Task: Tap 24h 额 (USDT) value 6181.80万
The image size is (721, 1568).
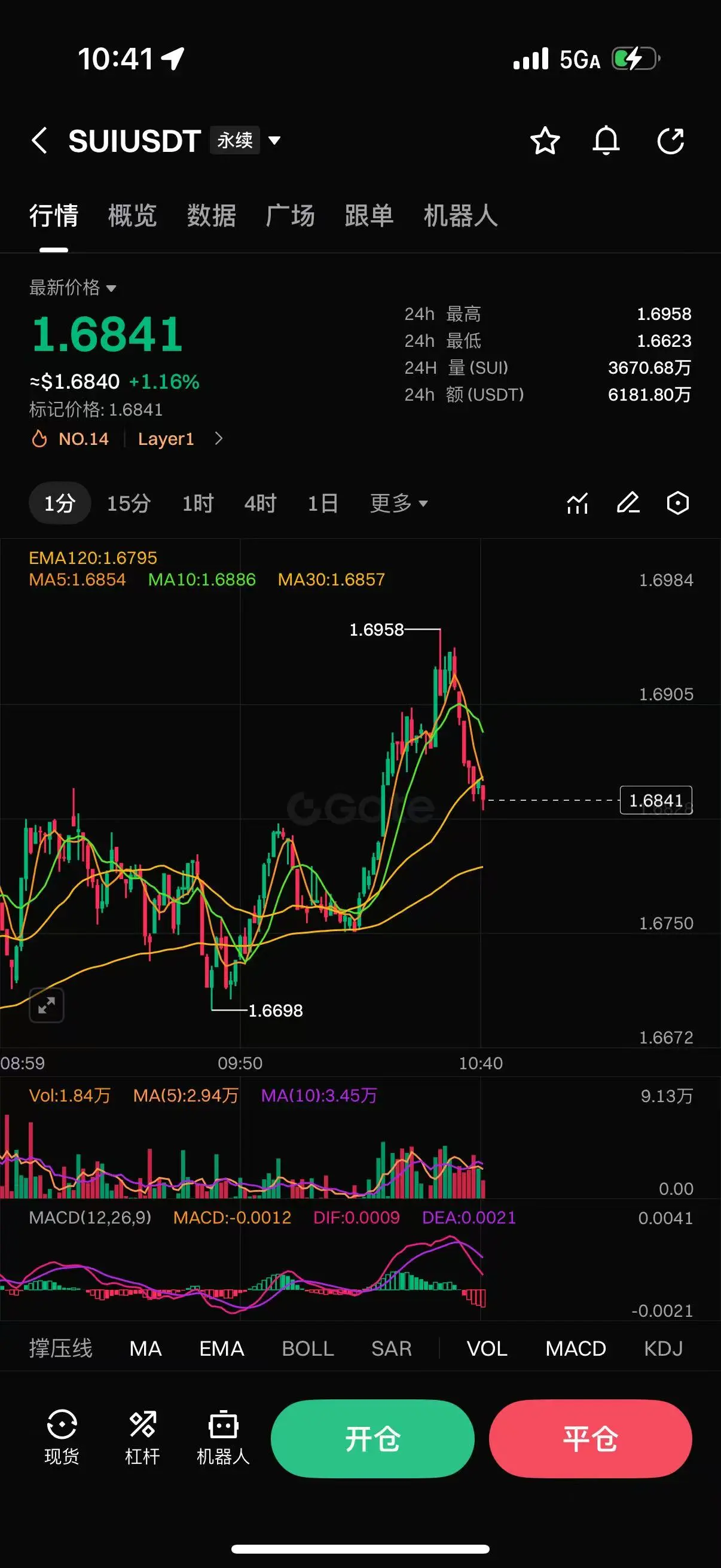Action: (x=650, y=395)
